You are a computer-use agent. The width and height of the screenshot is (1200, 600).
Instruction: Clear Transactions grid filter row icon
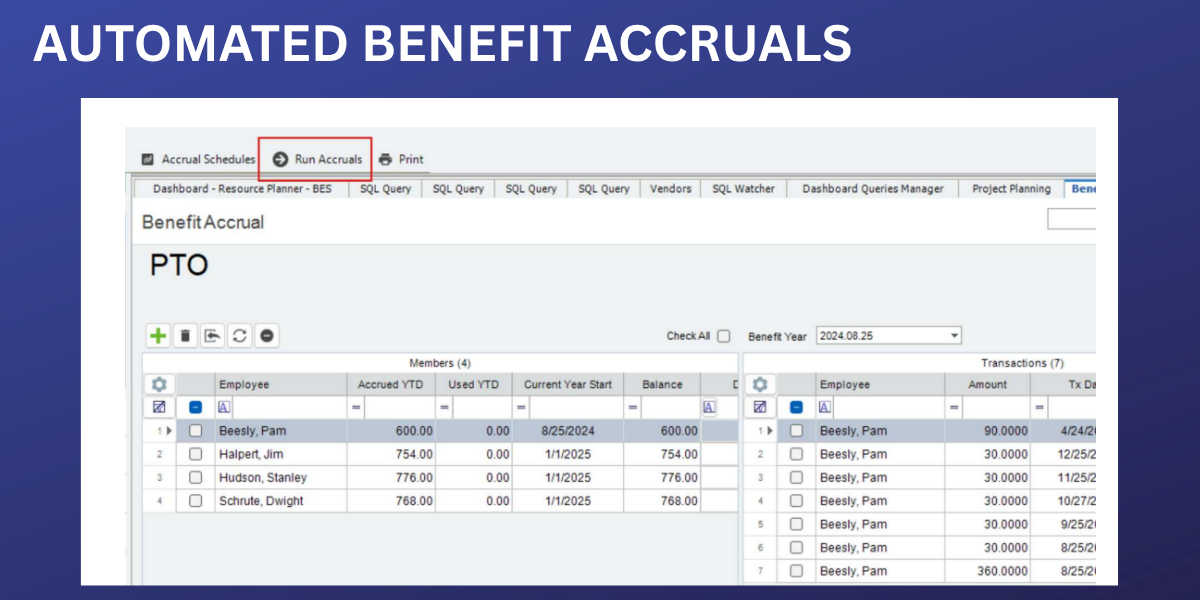[759, 407]
